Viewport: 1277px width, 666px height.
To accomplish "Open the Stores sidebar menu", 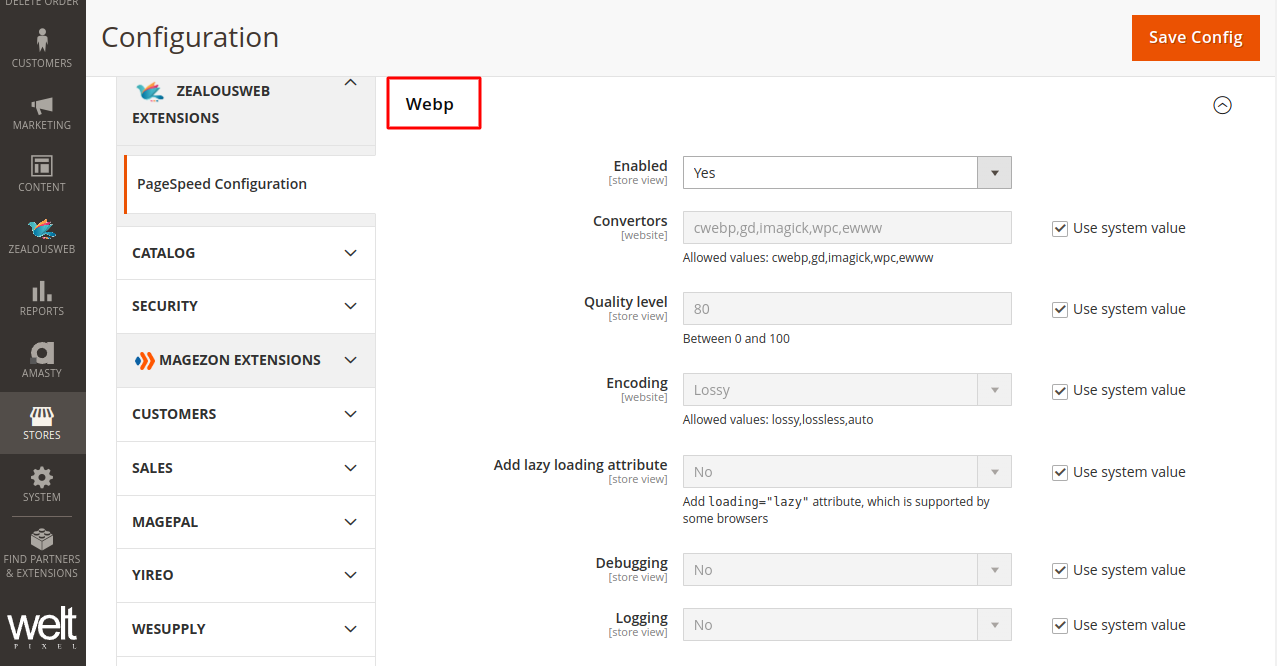I will point(42,422).
